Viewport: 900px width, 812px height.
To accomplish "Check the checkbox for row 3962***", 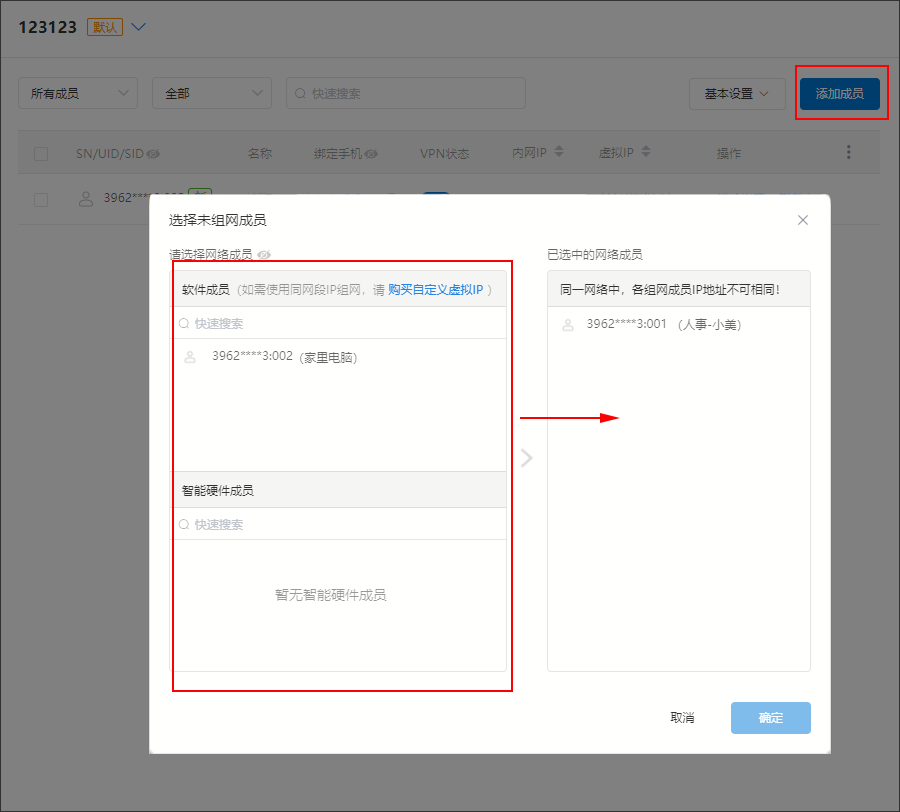I will [41, 200].
